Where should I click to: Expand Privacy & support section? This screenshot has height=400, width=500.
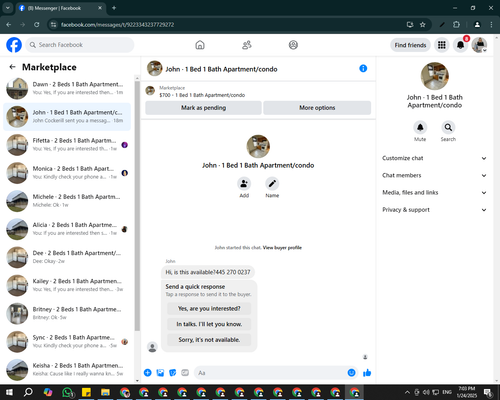coord(434,210)
